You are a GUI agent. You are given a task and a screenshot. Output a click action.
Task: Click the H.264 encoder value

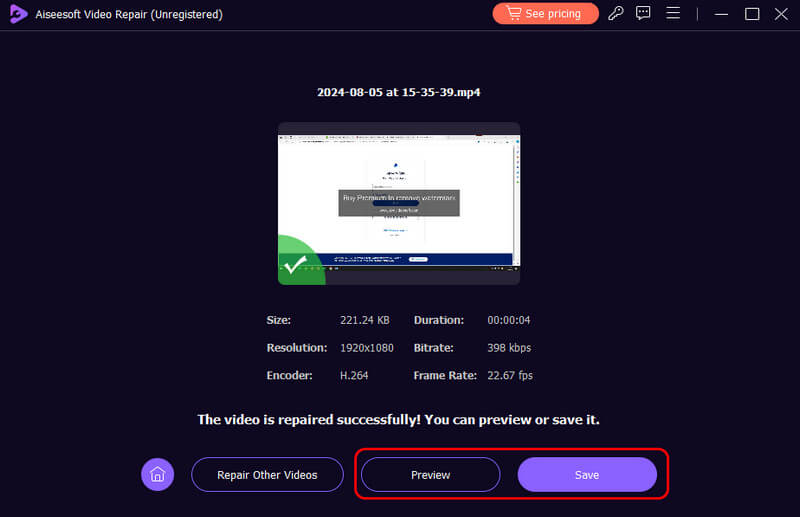tap(354, 376)
